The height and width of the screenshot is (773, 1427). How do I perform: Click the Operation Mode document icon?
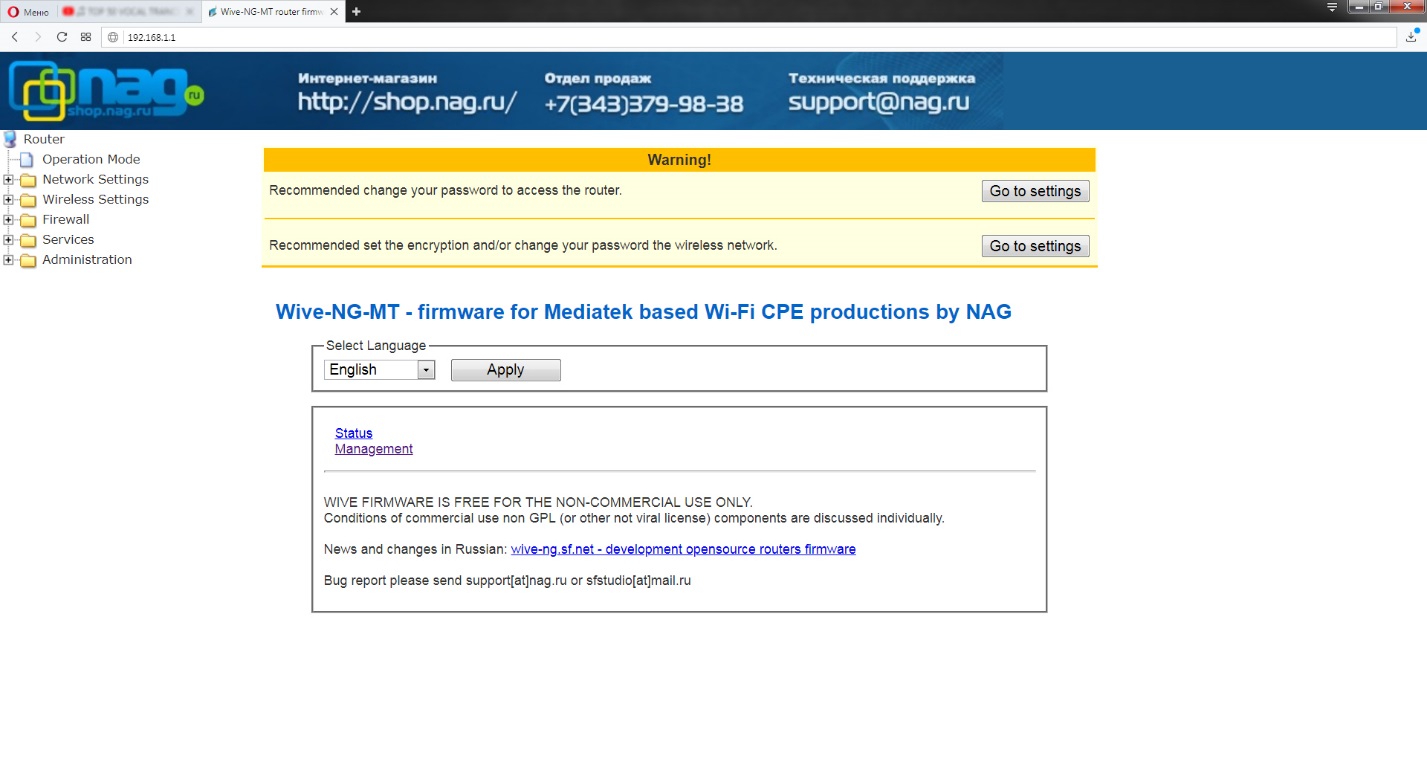(27, 159)
